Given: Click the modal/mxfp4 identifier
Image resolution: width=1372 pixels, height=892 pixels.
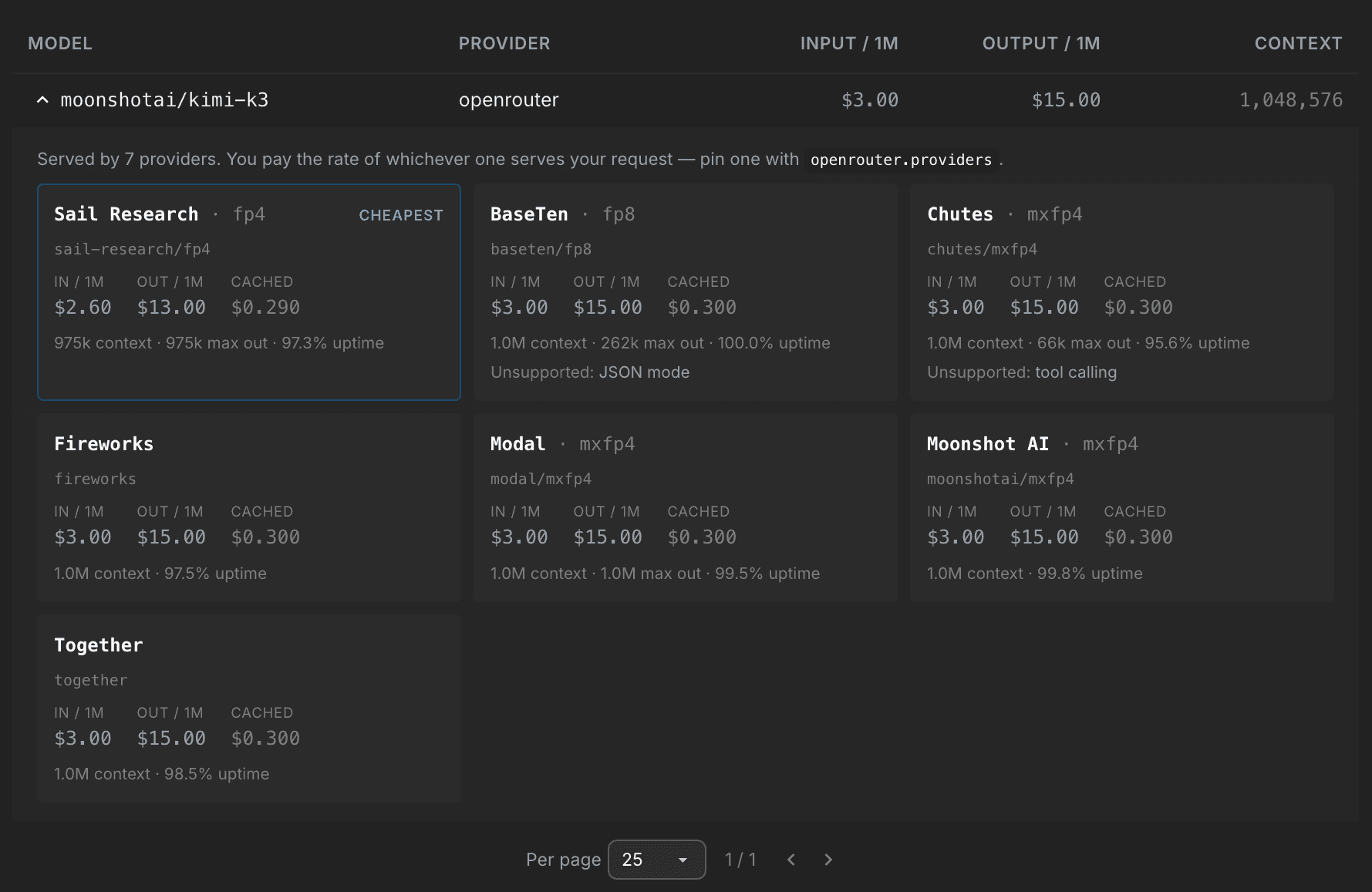Looking at the screenshot, I should coord(541,479).
